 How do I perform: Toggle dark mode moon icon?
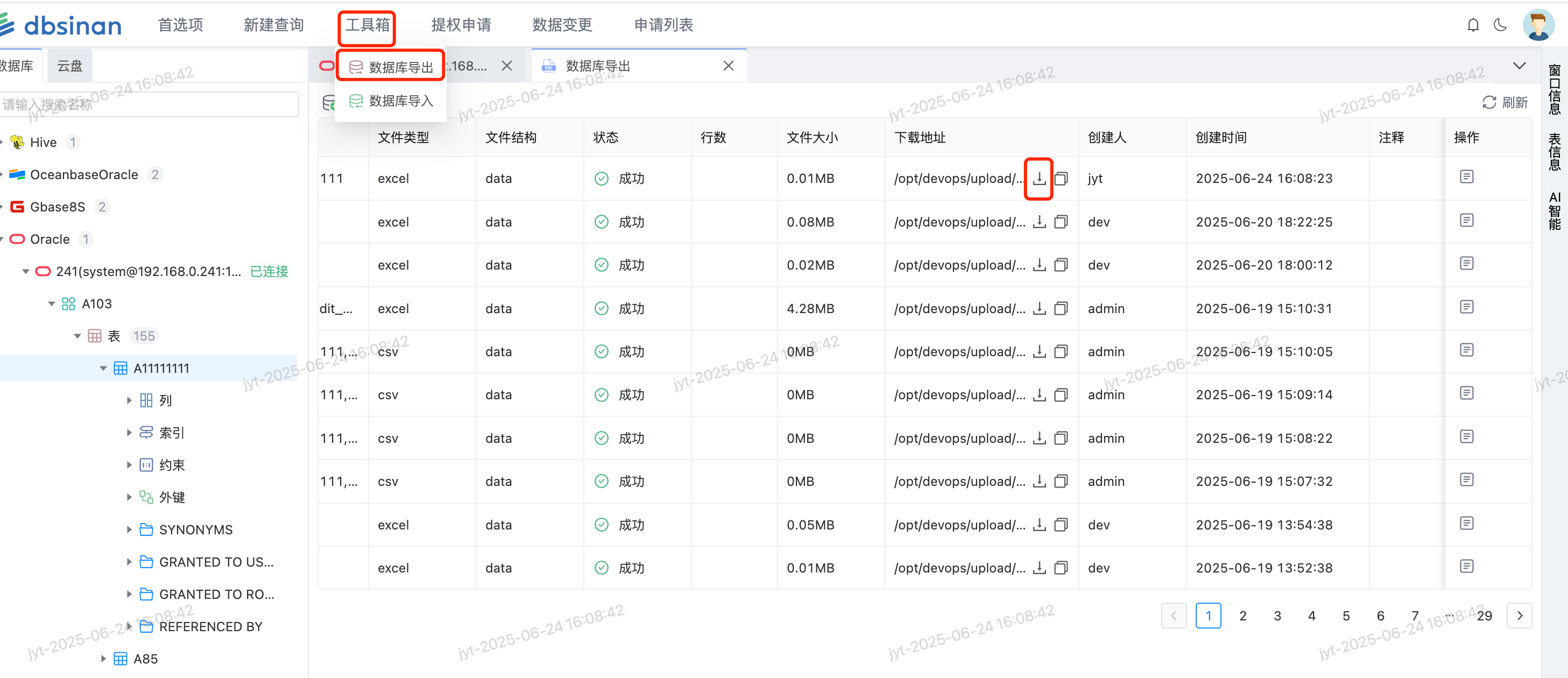pyautogui.click(x=1500, y=25)
